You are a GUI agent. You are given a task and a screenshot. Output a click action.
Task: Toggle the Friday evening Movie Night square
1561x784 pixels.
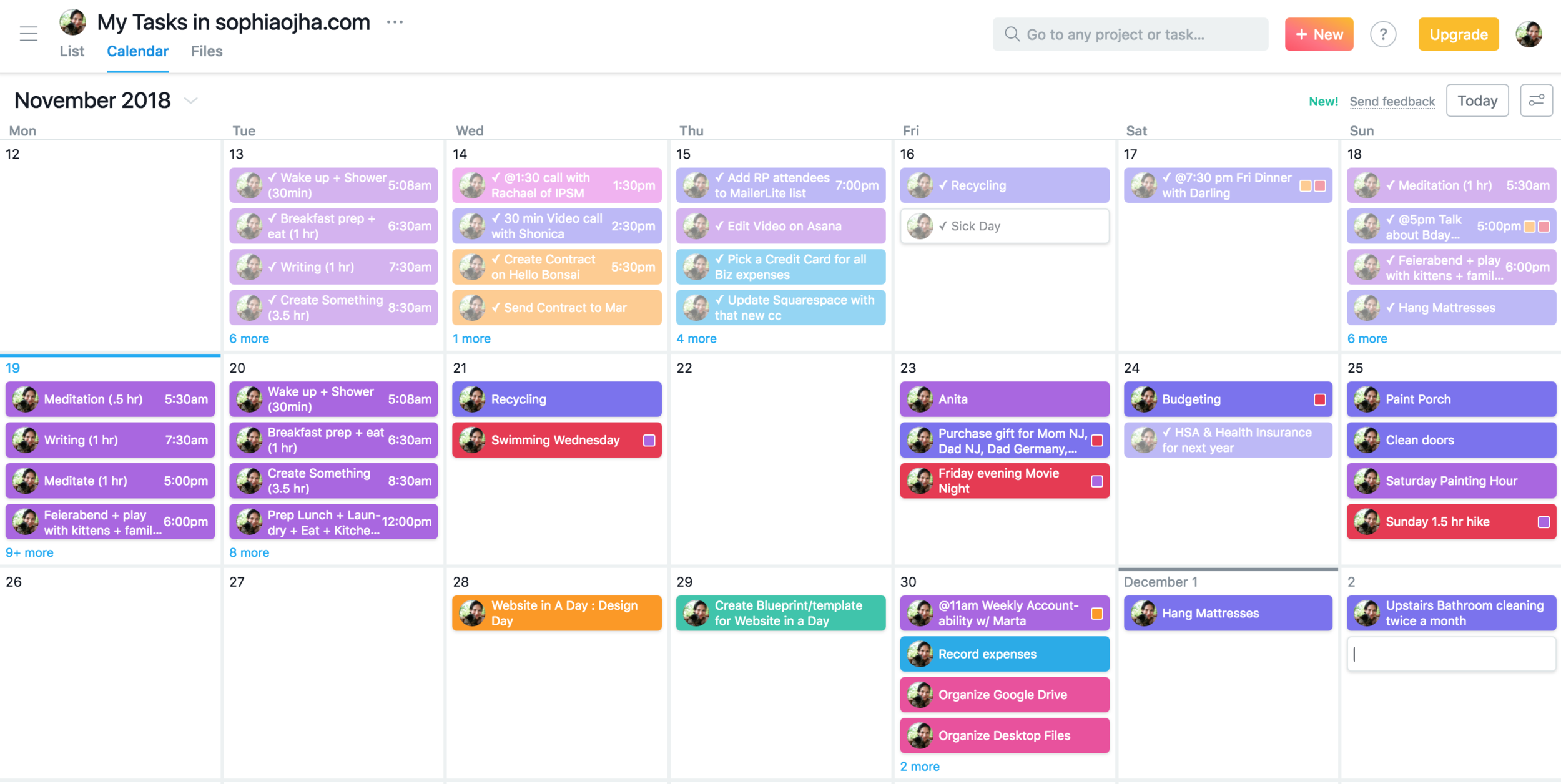point(1096,481)
